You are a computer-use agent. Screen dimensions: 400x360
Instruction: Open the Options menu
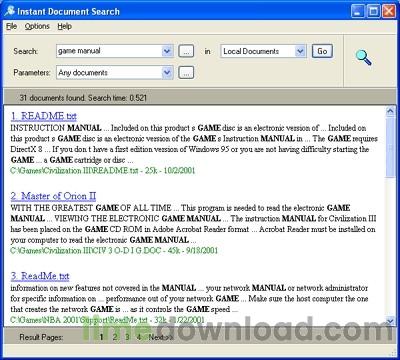(37, 26)
